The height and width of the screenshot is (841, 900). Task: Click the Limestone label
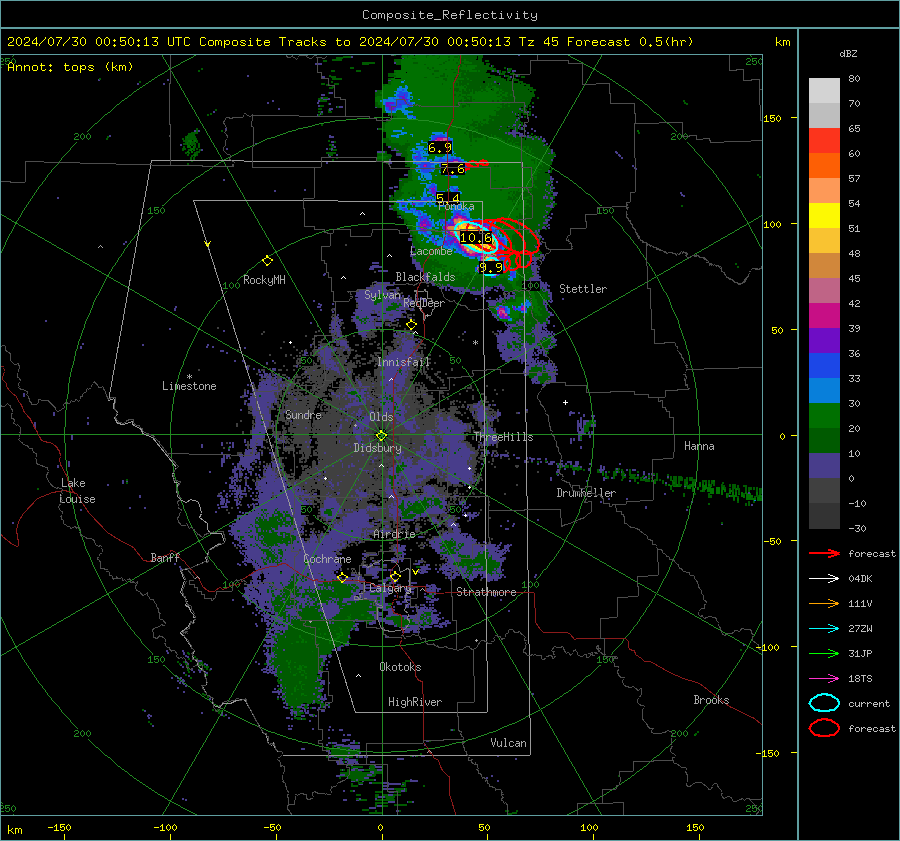tap(189, 386)
